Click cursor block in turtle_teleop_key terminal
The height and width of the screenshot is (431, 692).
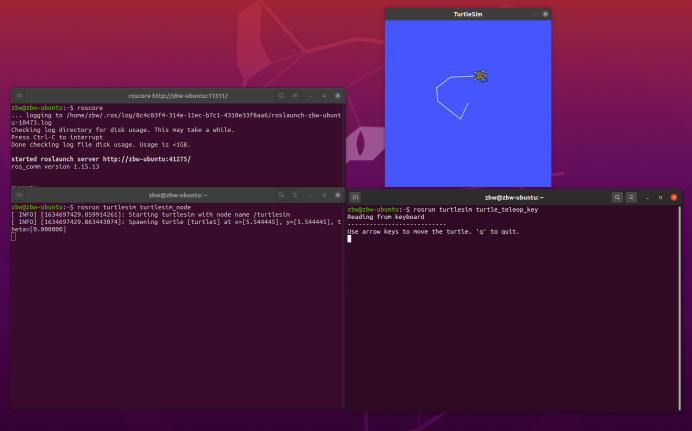coord(349,239)
